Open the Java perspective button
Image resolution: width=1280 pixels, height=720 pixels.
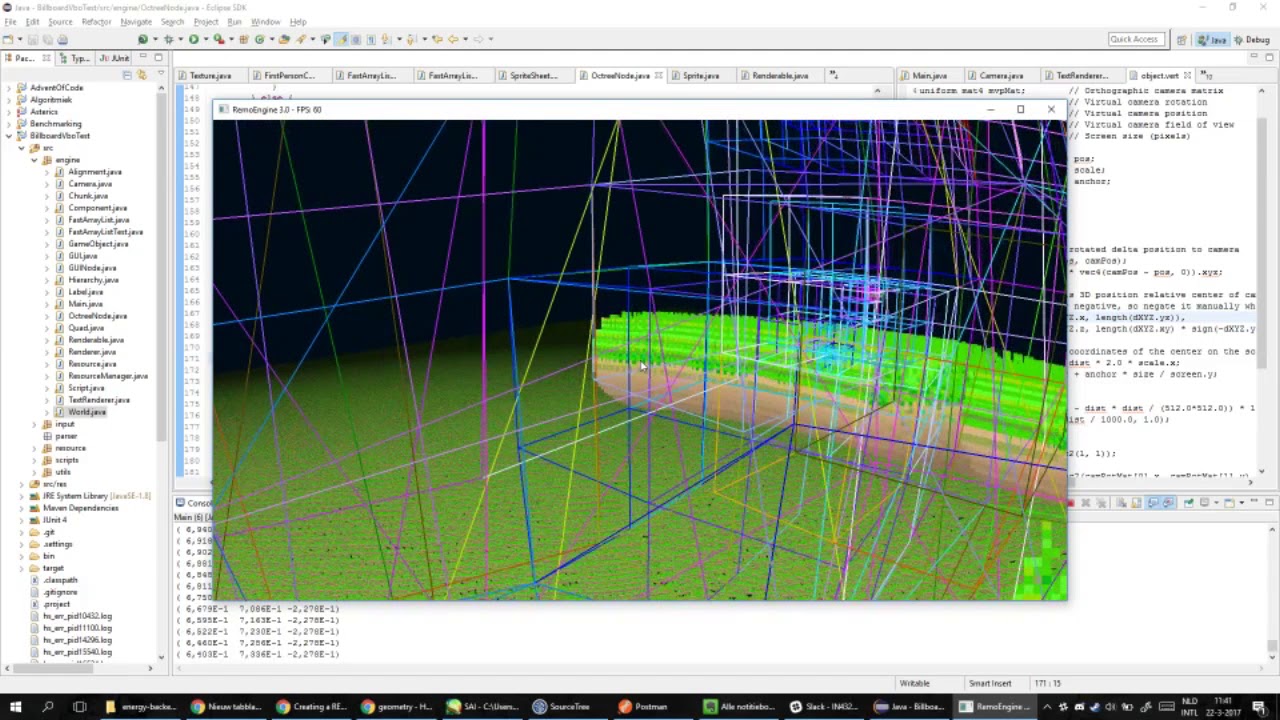[x=1213, y=39]
